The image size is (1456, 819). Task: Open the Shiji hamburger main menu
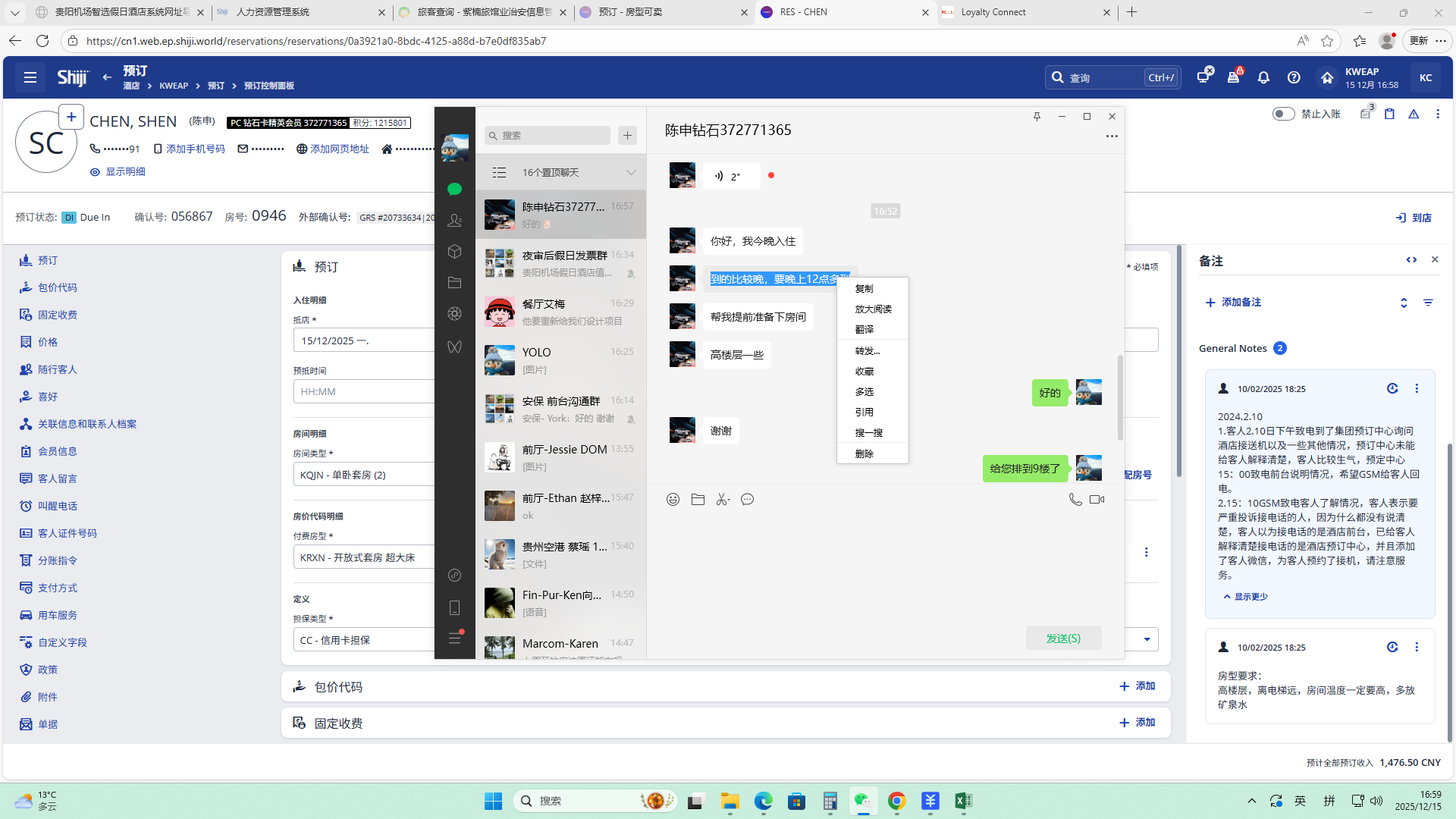pyautogui.click(x=30, y=77)
